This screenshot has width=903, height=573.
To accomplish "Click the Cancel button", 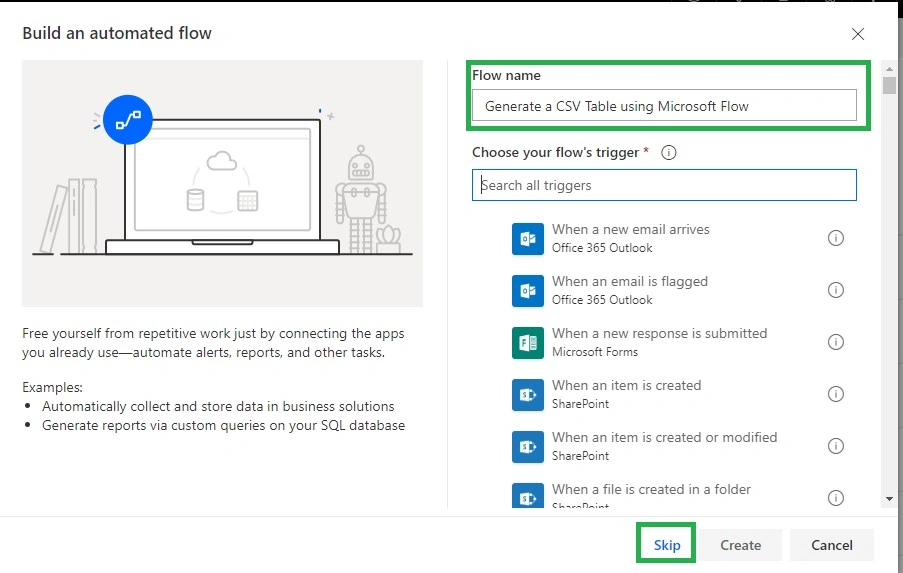I will [x=832, y=545].
